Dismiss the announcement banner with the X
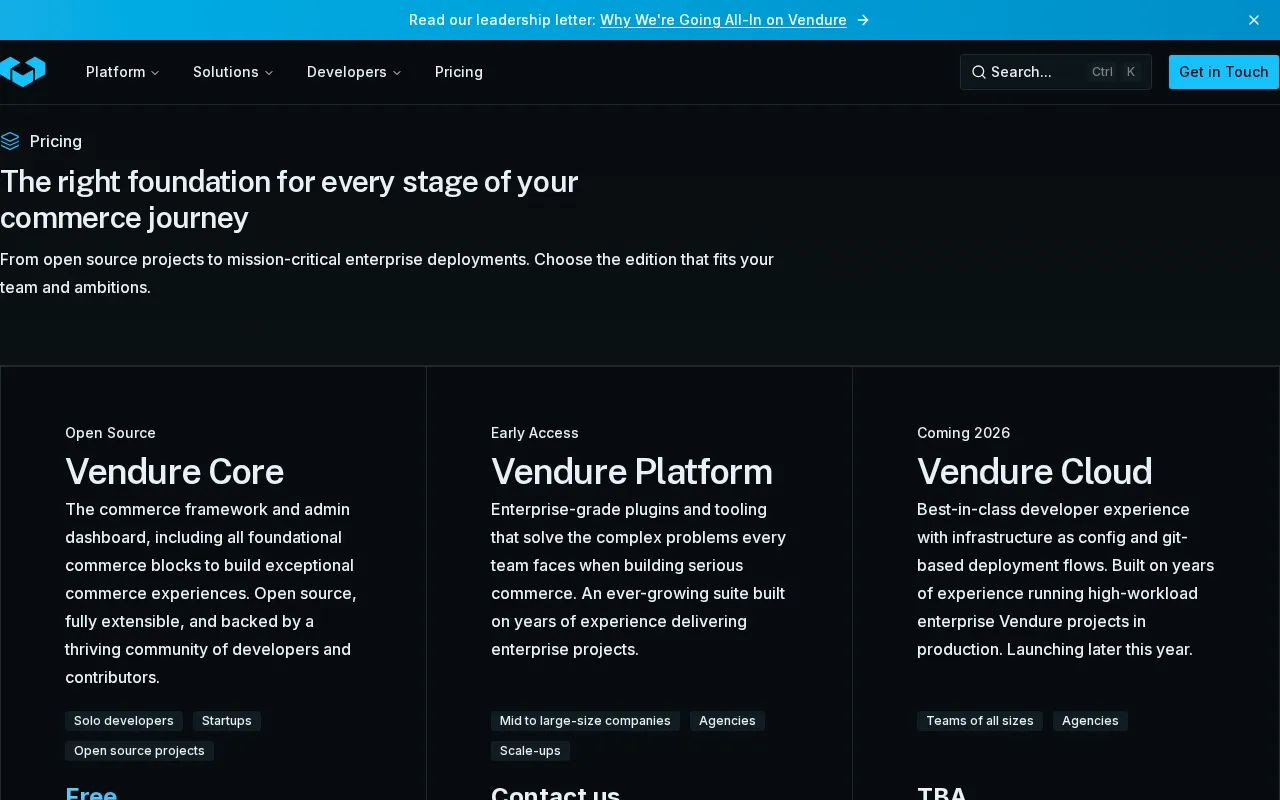 pos(1254,20)
